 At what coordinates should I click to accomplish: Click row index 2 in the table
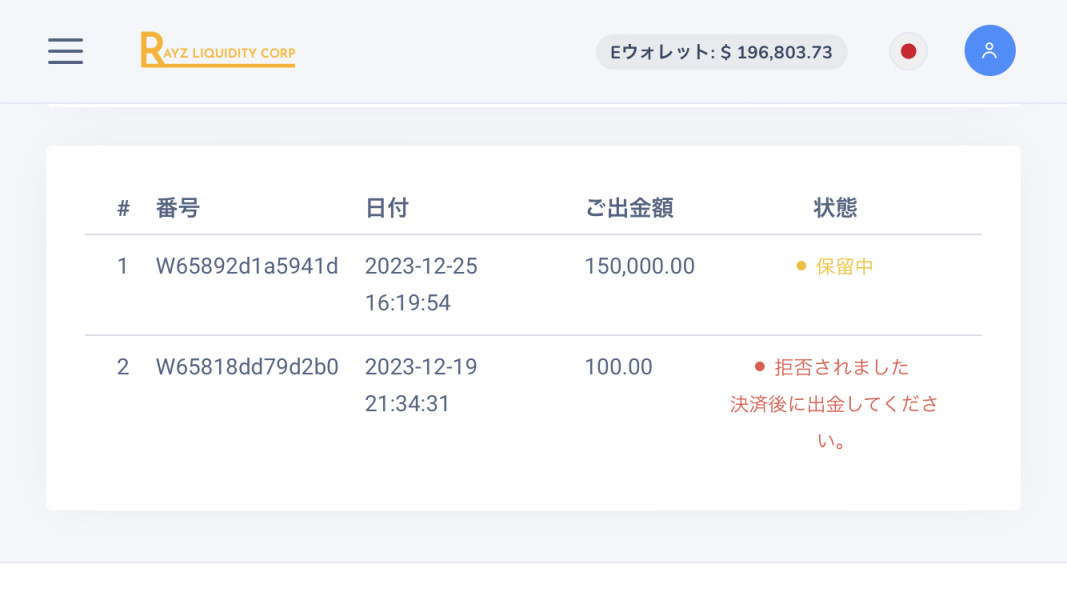click(123, 367)
